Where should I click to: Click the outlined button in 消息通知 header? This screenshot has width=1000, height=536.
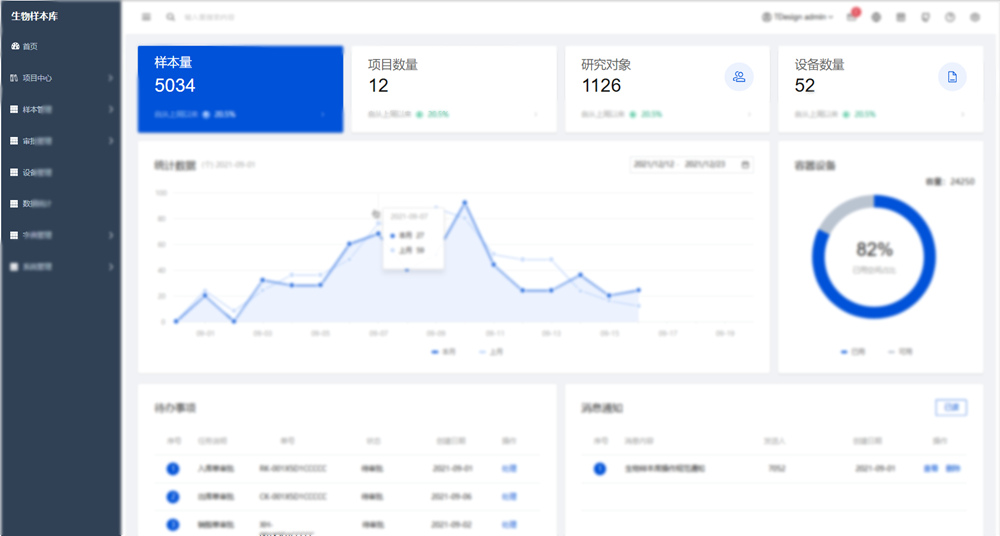[x=951, y=407]
